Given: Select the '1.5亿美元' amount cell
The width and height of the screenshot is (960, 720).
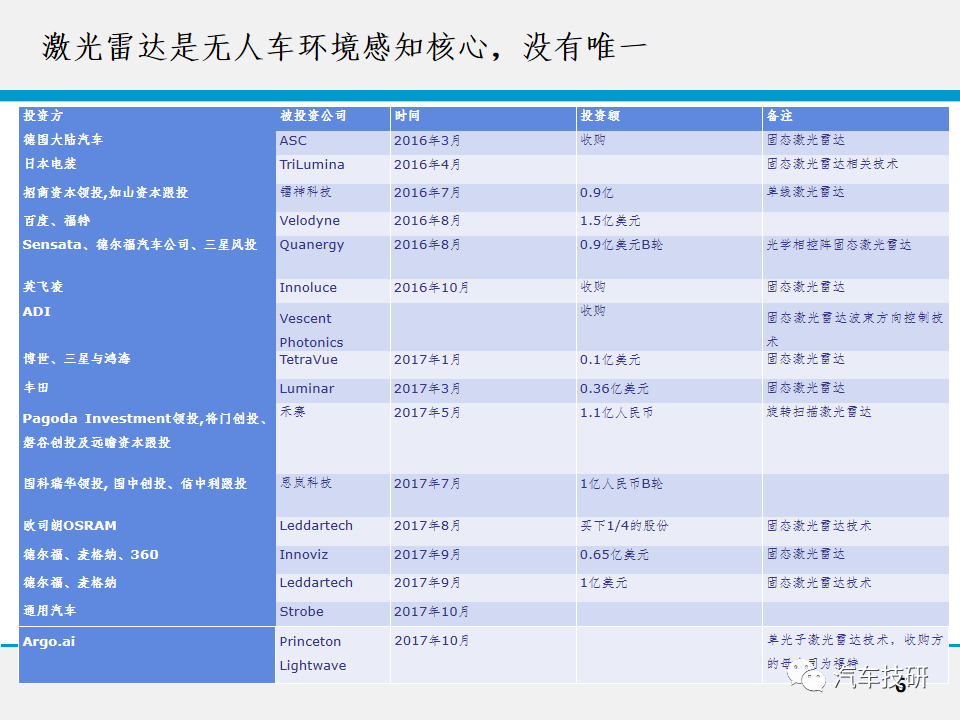Looking at the screenshot, I should pyautogui.click(x=669, y=223).
